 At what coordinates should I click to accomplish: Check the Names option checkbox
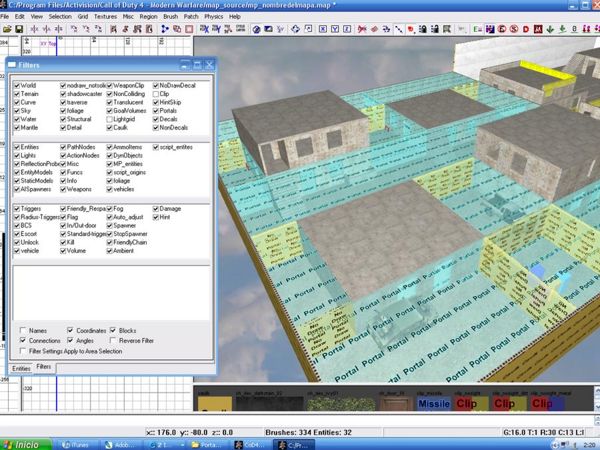tap(23, 330)
